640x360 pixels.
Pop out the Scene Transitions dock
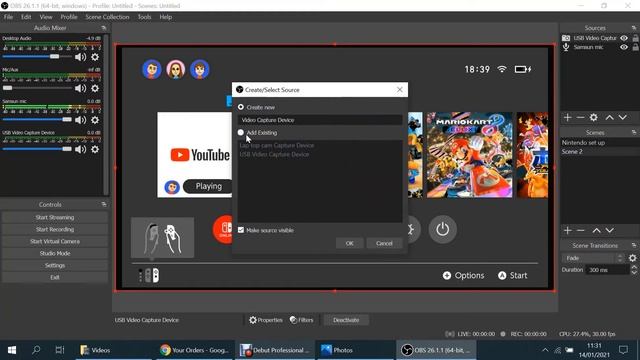point(633,245)
